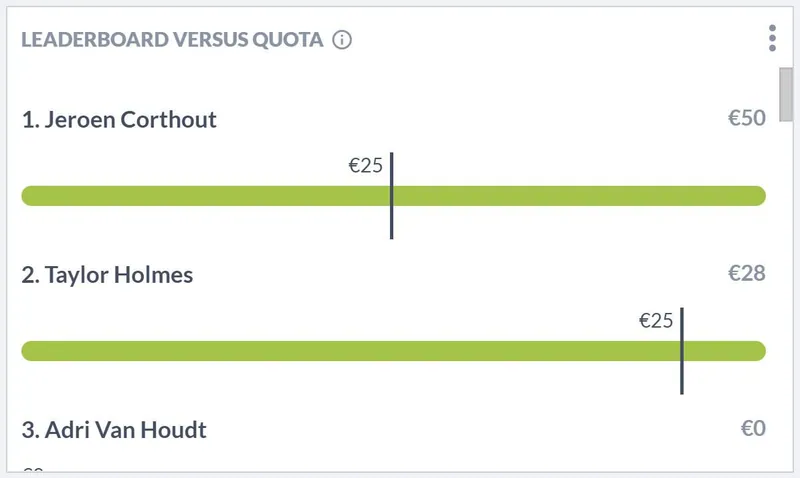800x478 pixels.
Task: Click Taylor Holmes's green progress bar
Action: [x=393, y=351]
